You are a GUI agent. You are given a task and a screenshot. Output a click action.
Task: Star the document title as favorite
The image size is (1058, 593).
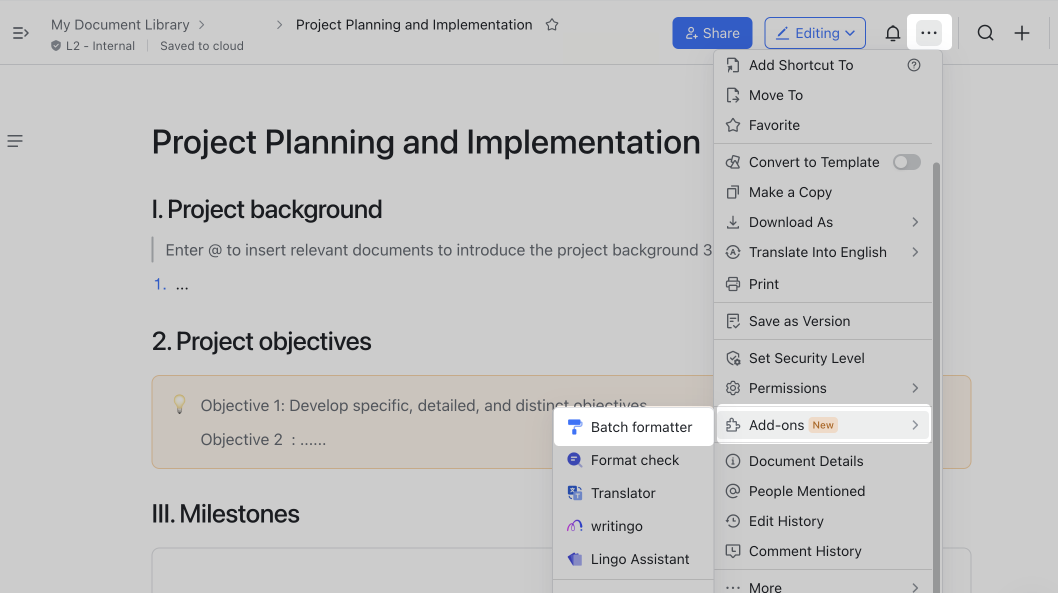point(552,25)
